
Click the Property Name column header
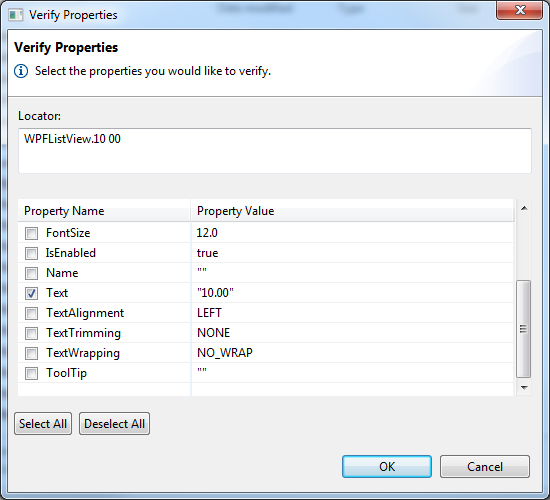104,211
